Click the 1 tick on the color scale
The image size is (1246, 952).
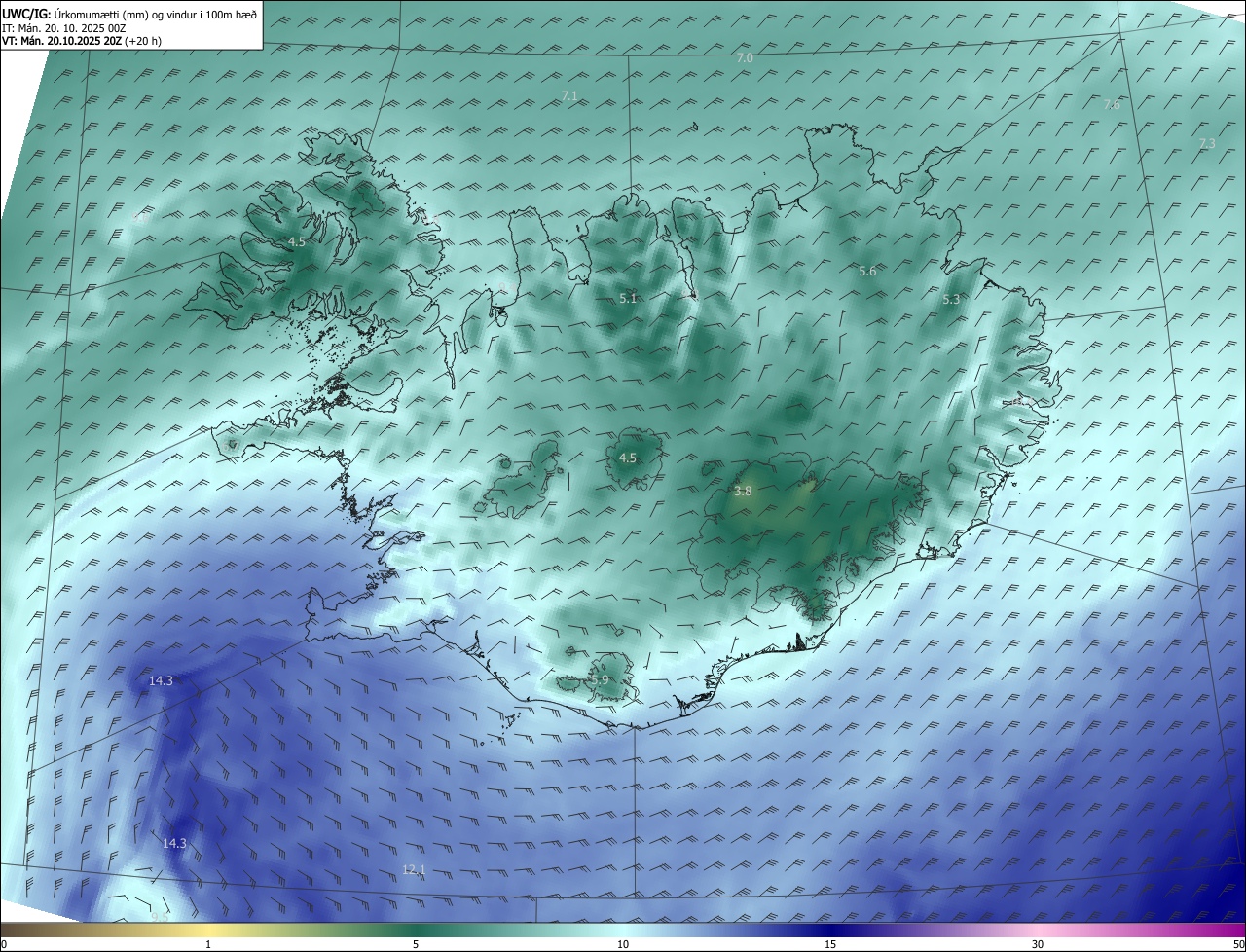pyautogui.click(x=208, y=944)
